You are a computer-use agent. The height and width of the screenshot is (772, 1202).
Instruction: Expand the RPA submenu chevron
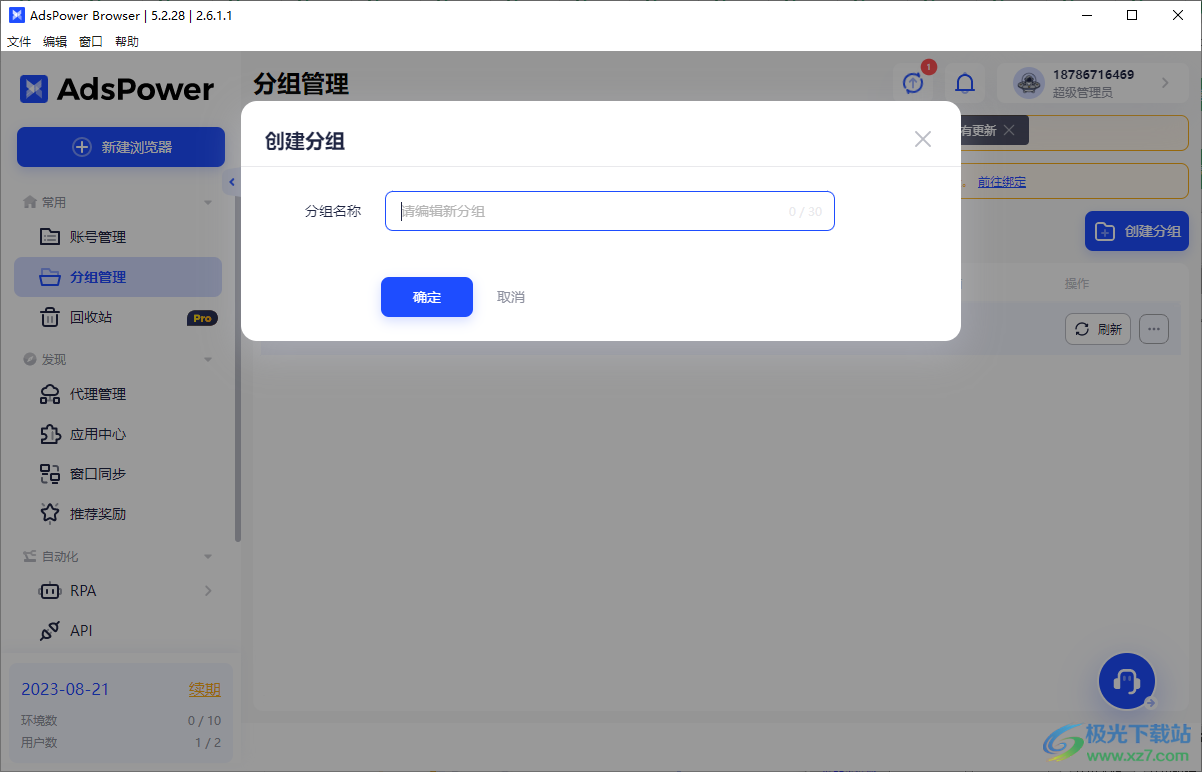[208, 591]
